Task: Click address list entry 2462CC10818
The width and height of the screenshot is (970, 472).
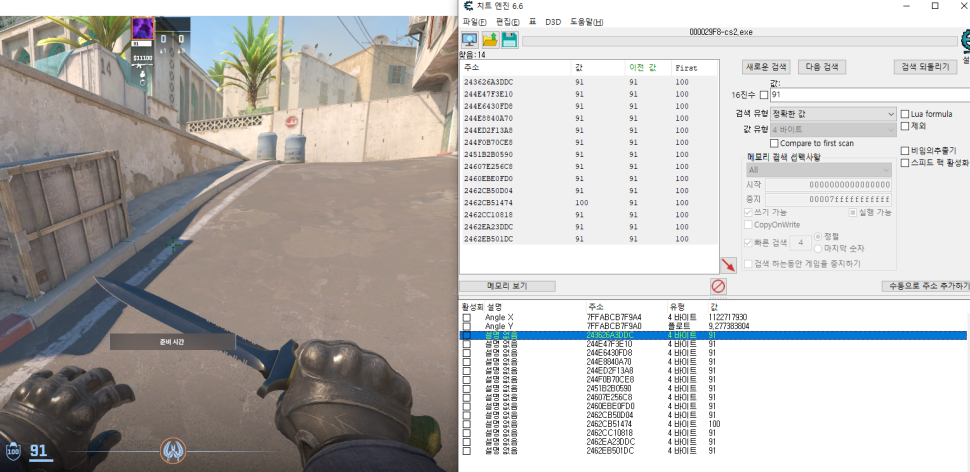Action: 713,433
